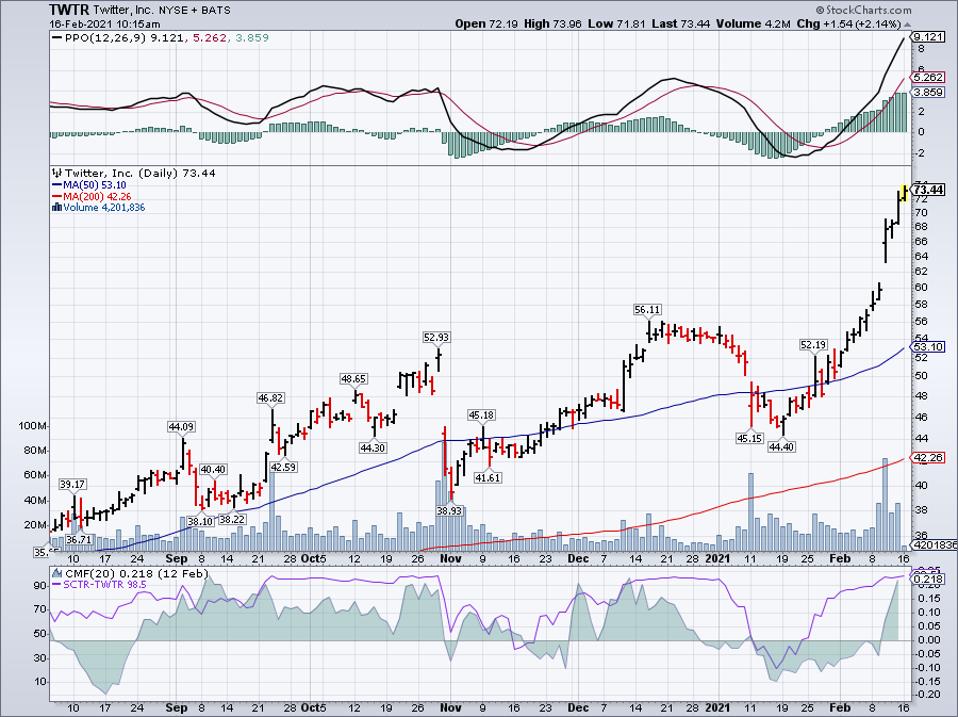Viewport: 958px width, 717px height.
Task: Click the 5.262 signal tag on the right axis
Action: pyautogui.click(x=929, y=78)
